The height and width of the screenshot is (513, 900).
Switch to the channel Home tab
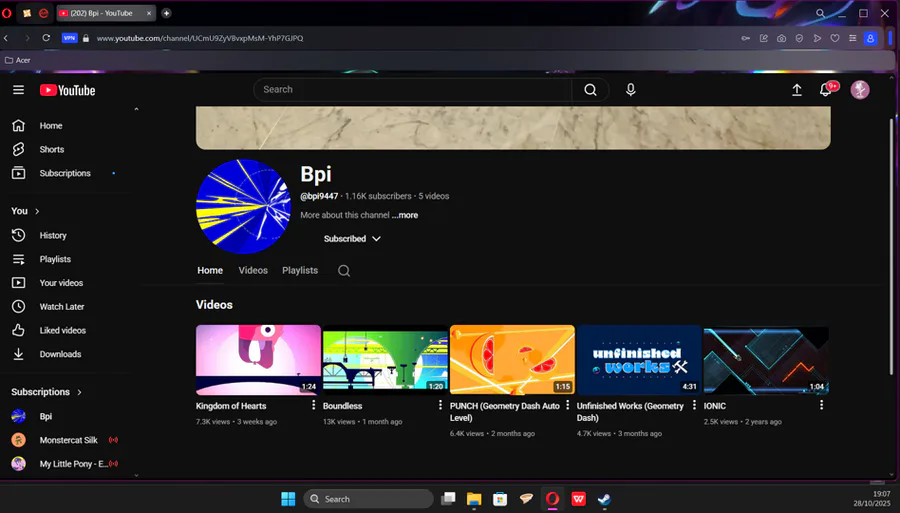(210, 270)
